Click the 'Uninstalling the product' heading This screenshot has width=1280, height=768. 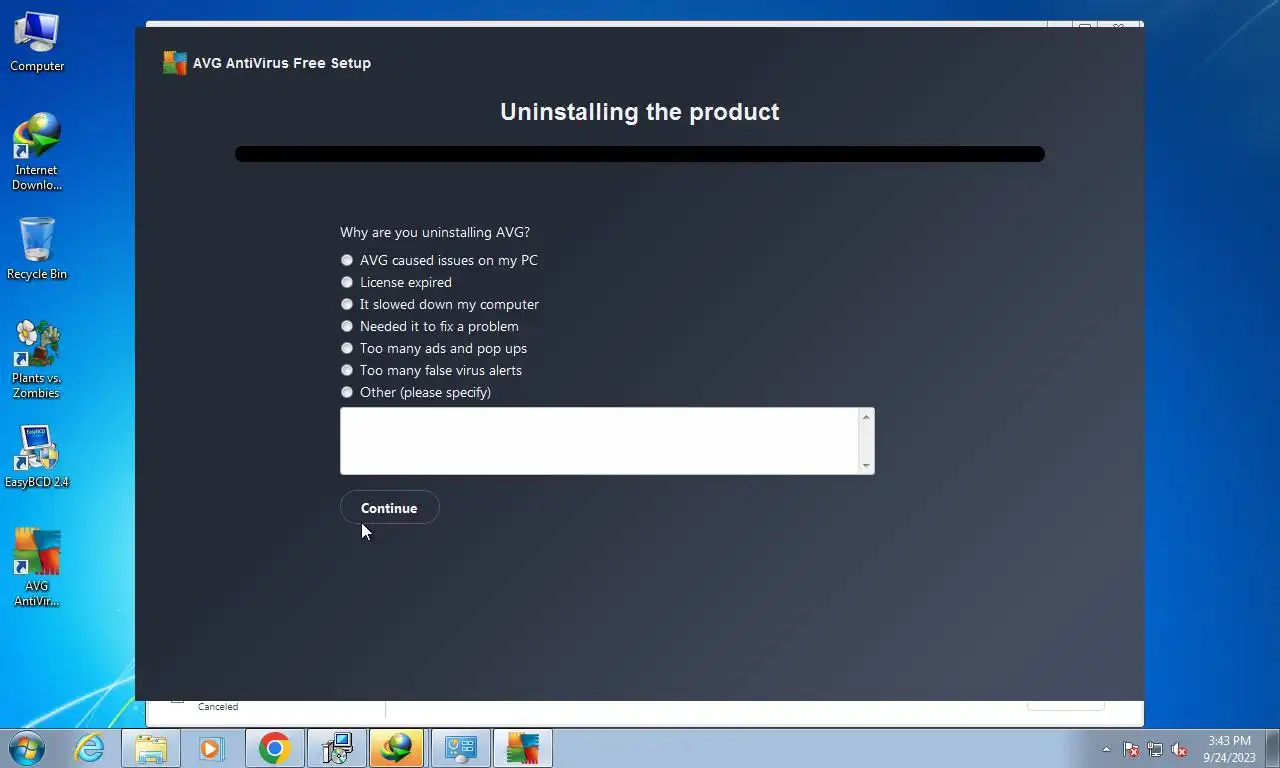tap(640, 111)
